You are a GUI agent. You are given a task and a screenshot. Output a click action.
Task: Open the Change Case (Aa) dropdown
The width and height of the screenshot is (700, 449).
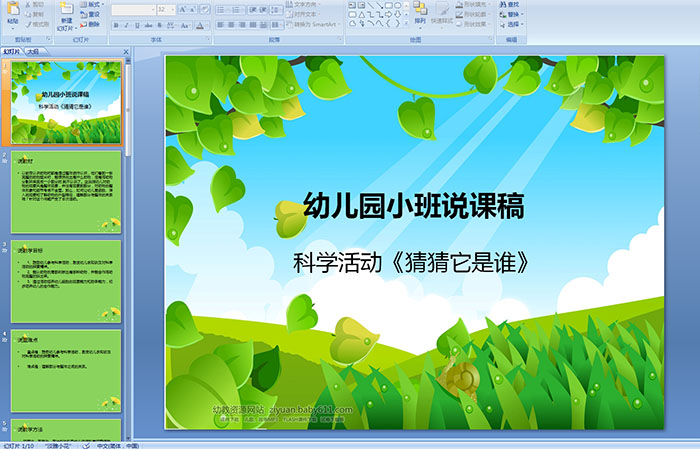tap(185, 25)
